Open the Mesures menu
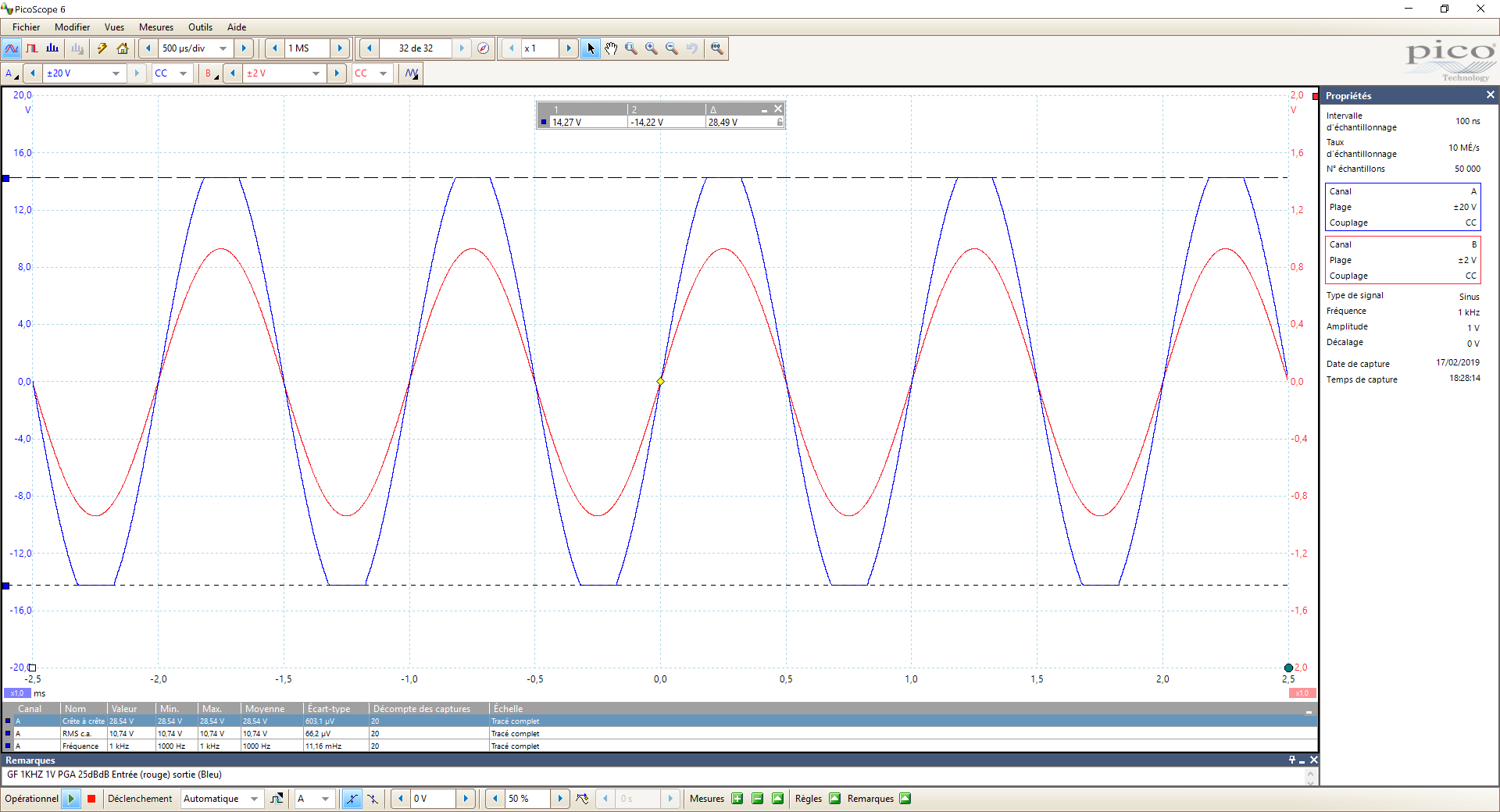Image resolution: width=1500 pixels, height=812 pixels. (156, 27)
